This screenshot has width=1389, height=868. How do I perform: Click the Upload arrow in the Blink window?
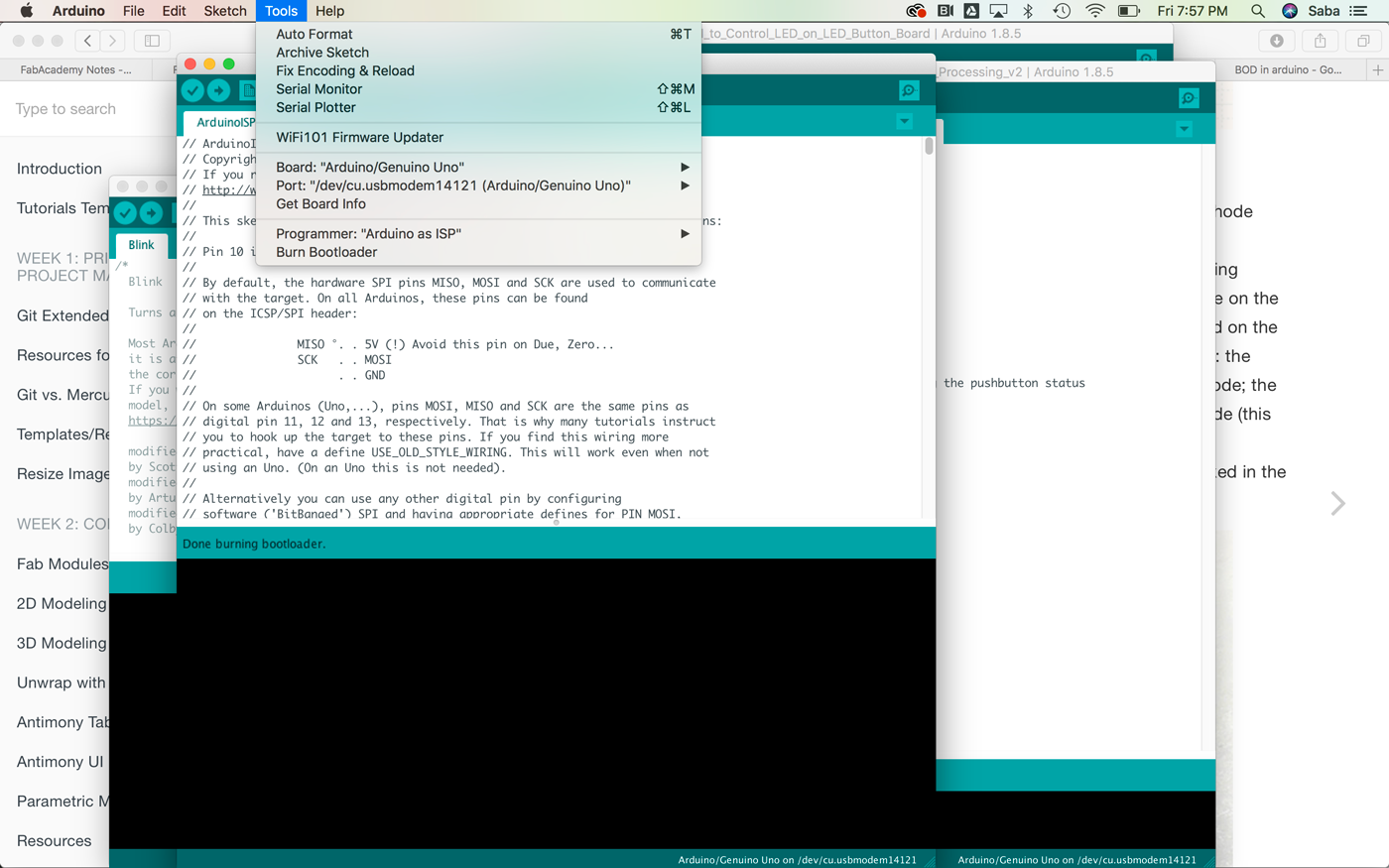coord(151,212)
